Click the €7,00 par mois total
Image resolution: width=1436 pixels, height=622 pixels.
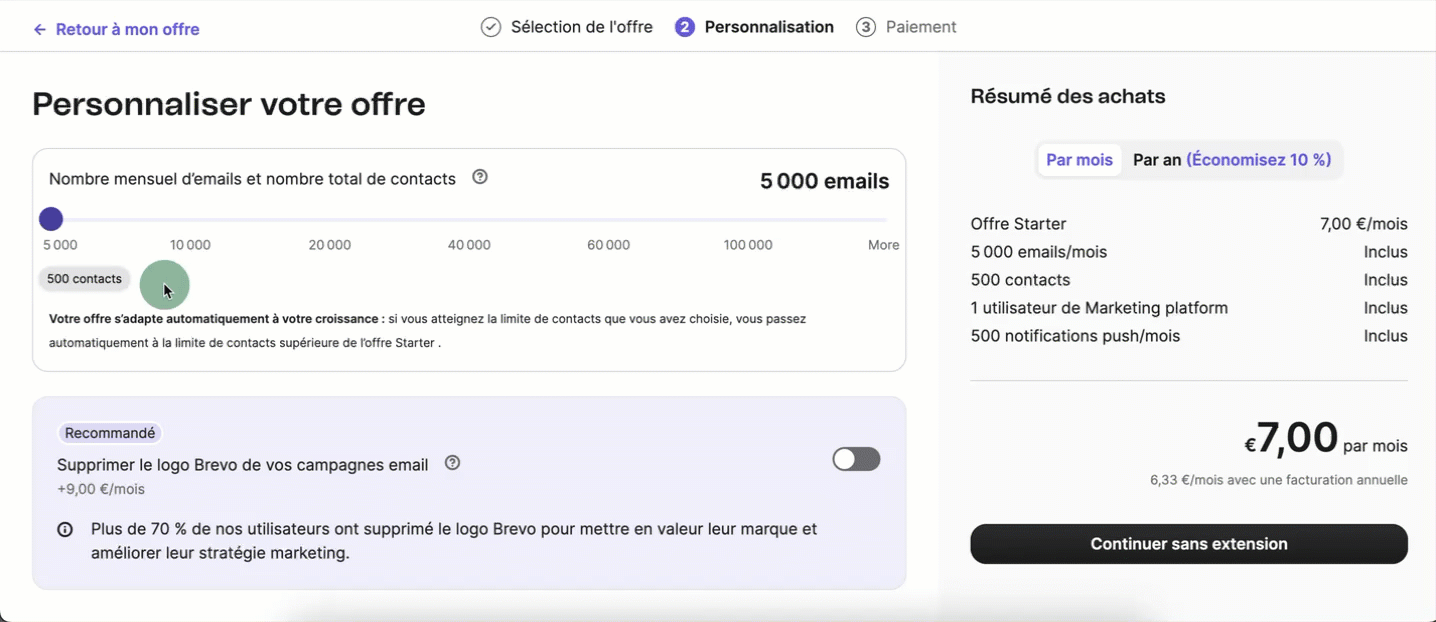1325,438
